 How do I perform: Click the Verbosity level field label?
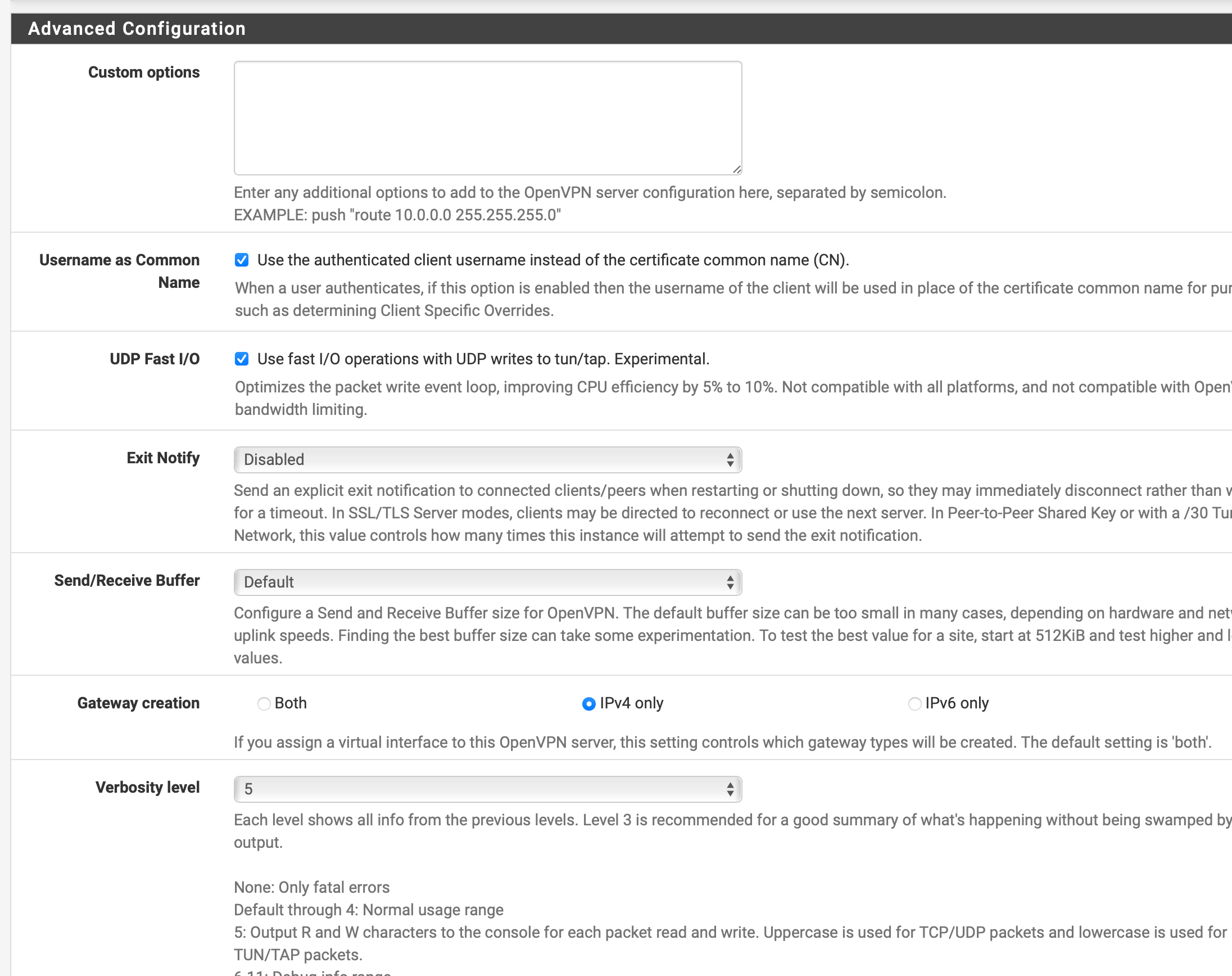pos(147,787)
